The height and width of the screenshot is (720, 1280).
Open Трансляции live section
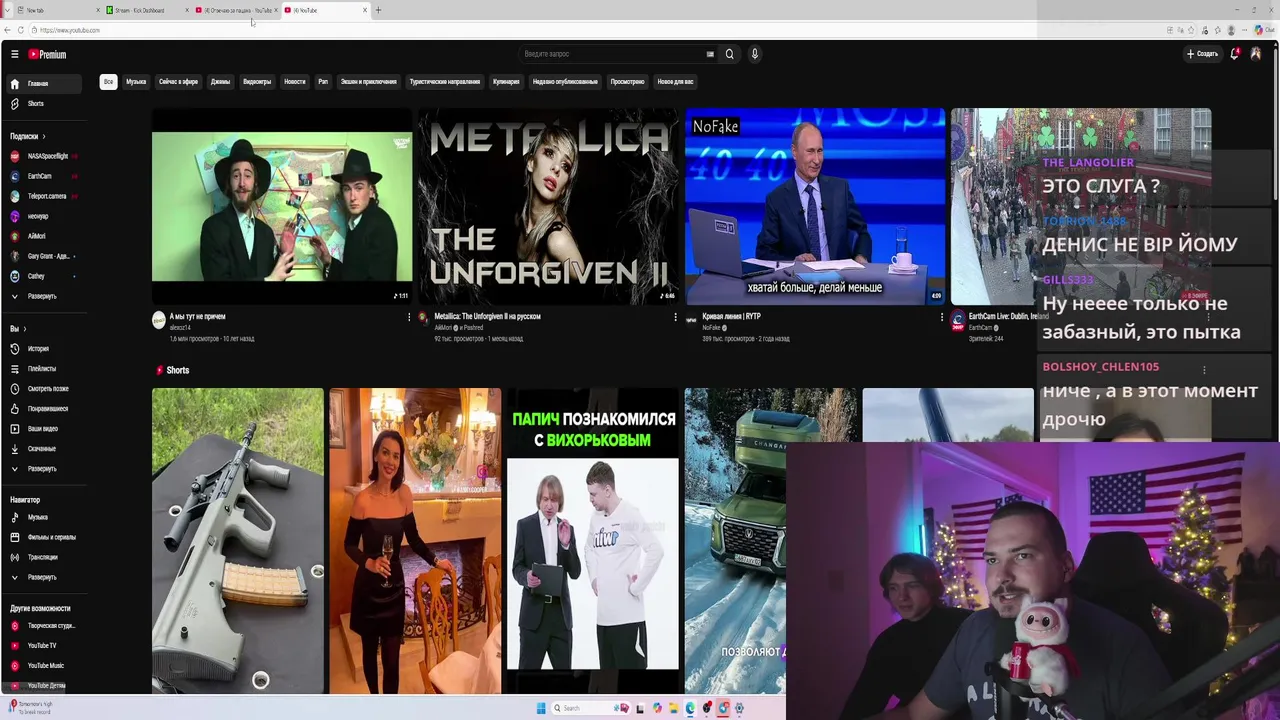tap(42, 558)
